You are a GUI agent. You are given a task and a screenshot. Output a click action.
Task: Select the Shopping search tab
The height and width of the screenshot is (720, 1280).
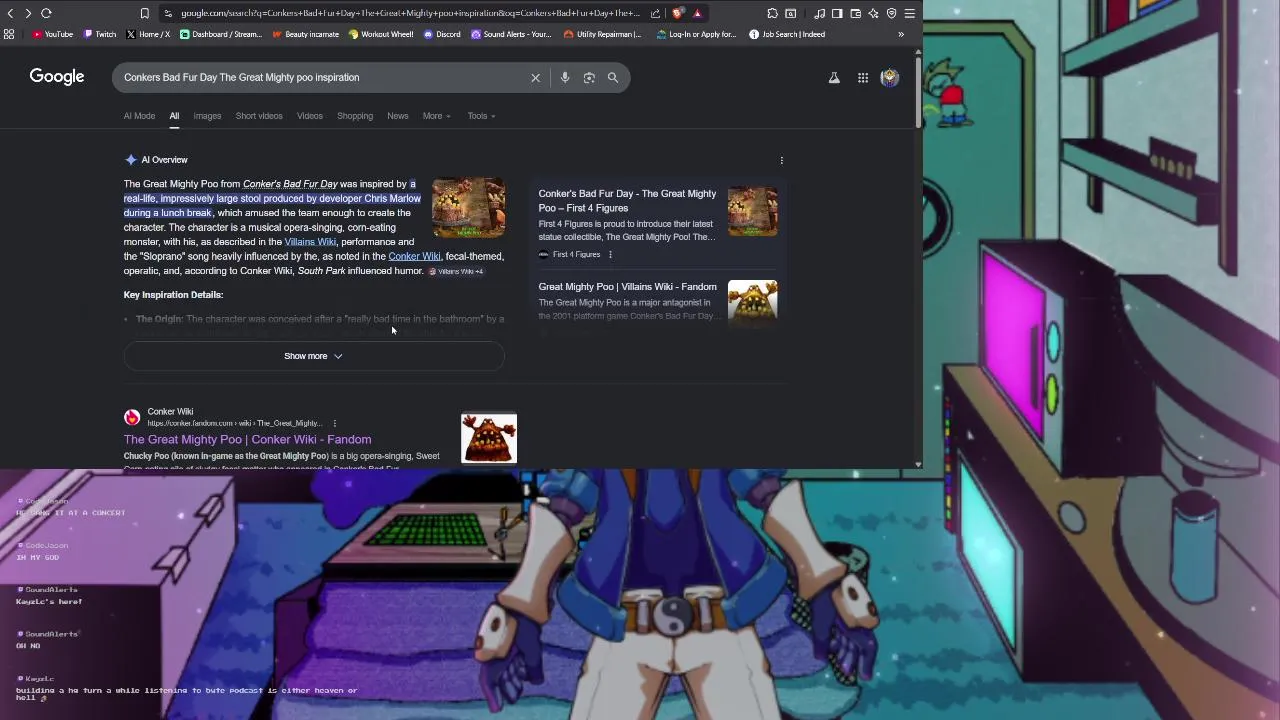tap(355, 116)
